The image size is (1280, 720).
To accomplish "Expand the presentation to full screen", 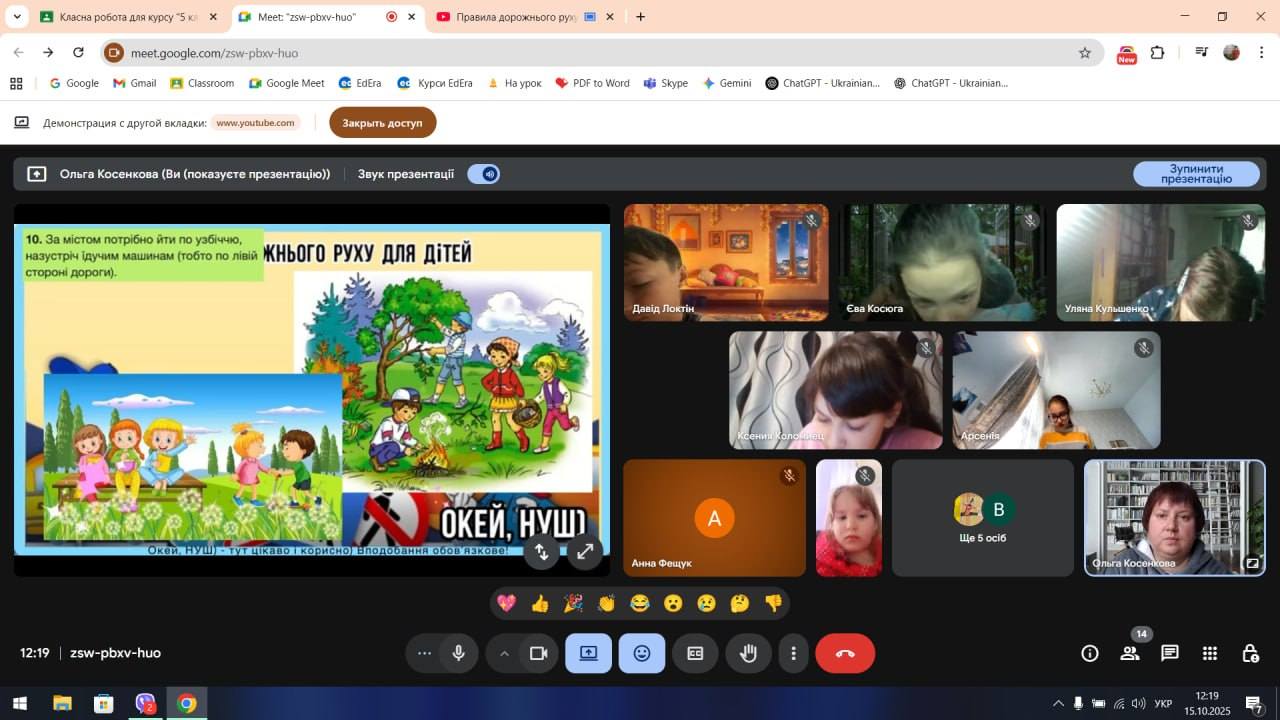I will (585, 551).
